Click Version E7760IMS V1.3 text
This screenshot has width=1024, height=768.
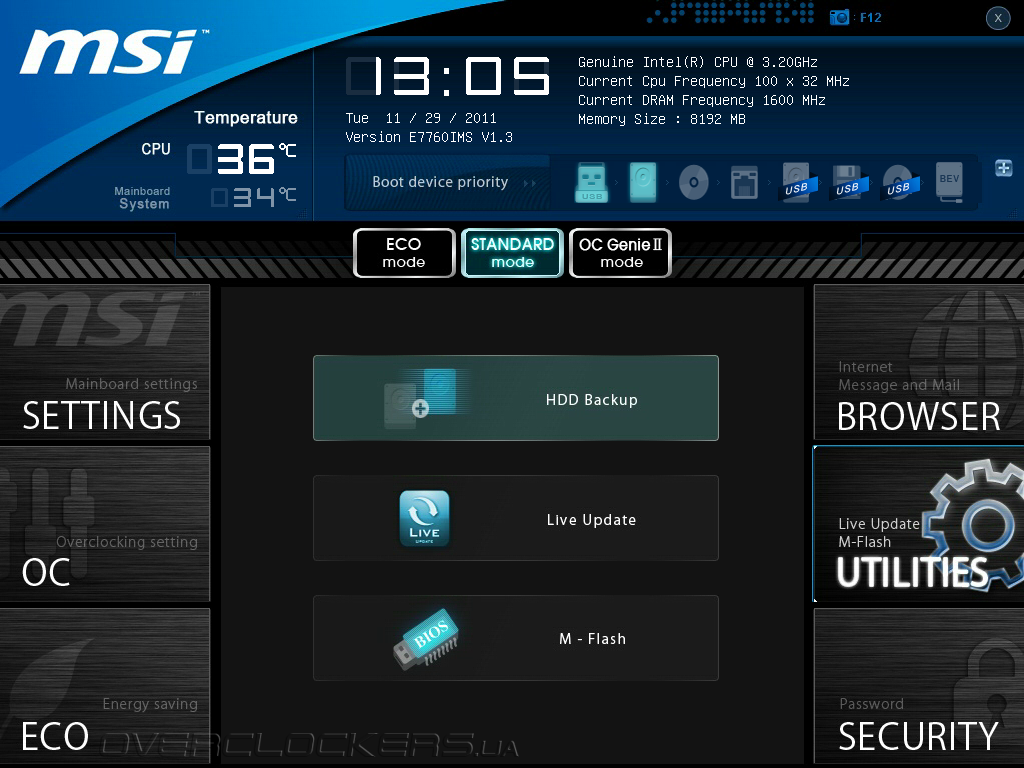point(429,137)
